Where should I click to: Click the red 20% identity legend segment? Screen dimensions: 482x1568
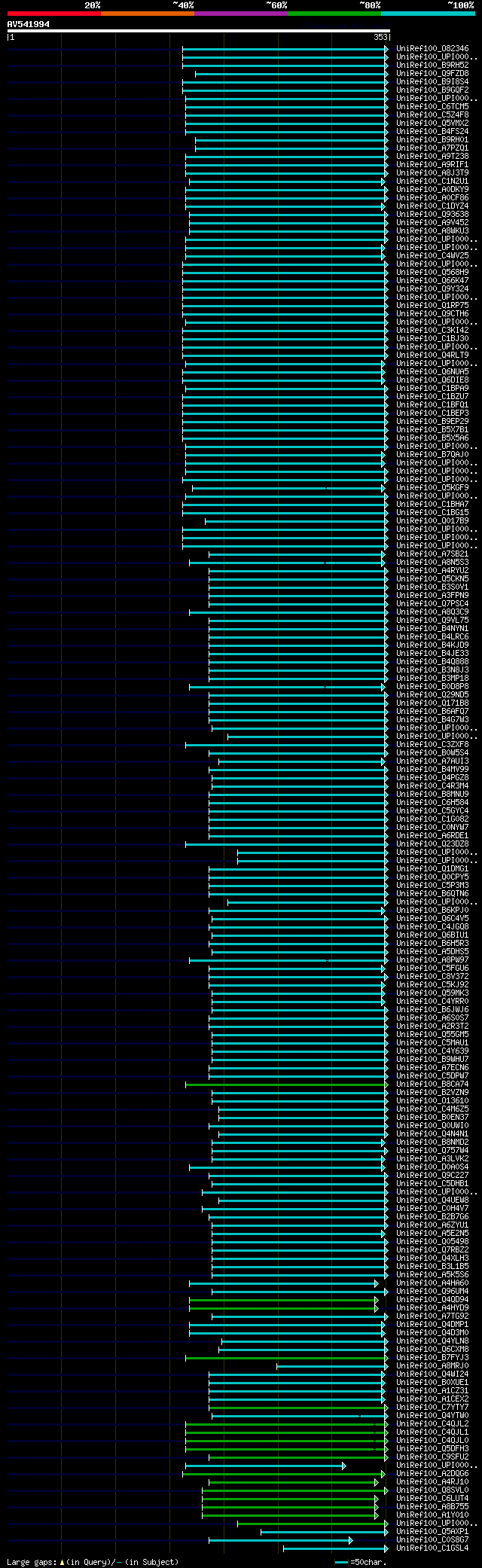[54, 14]
